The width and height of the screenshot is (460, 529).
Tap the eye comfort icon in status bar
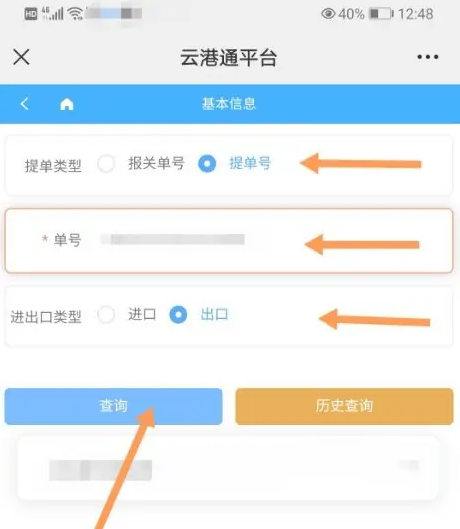(328, 14)
